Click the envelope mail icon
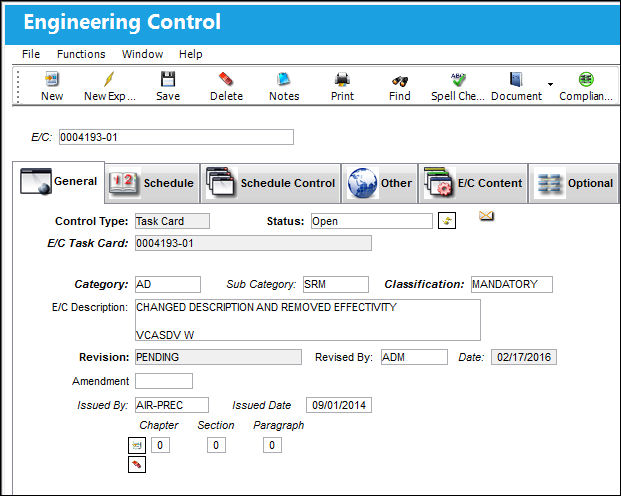Viewport: 621px width, 496px height. pos(486,216)
